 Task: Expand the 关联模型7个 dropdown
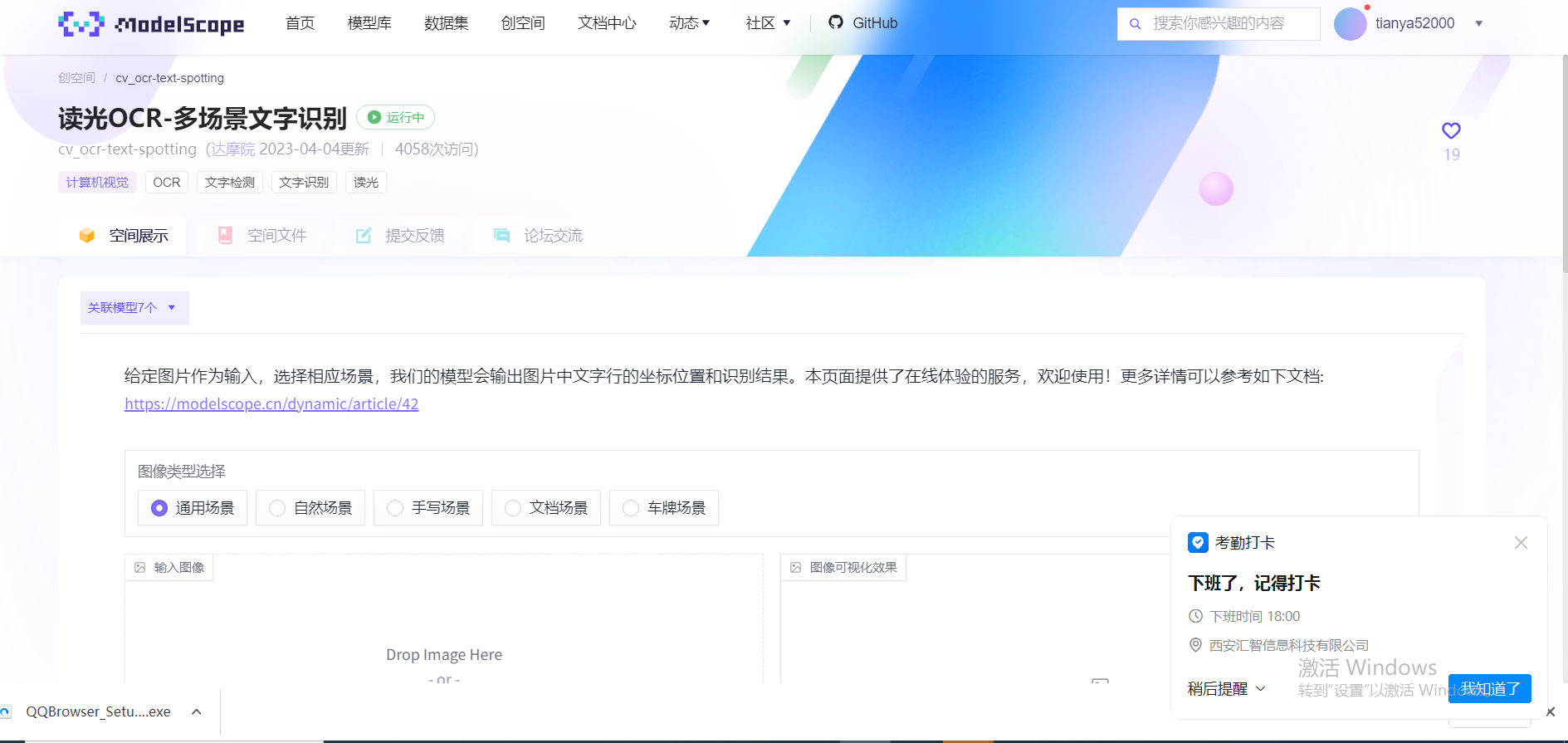pos(134,308)
